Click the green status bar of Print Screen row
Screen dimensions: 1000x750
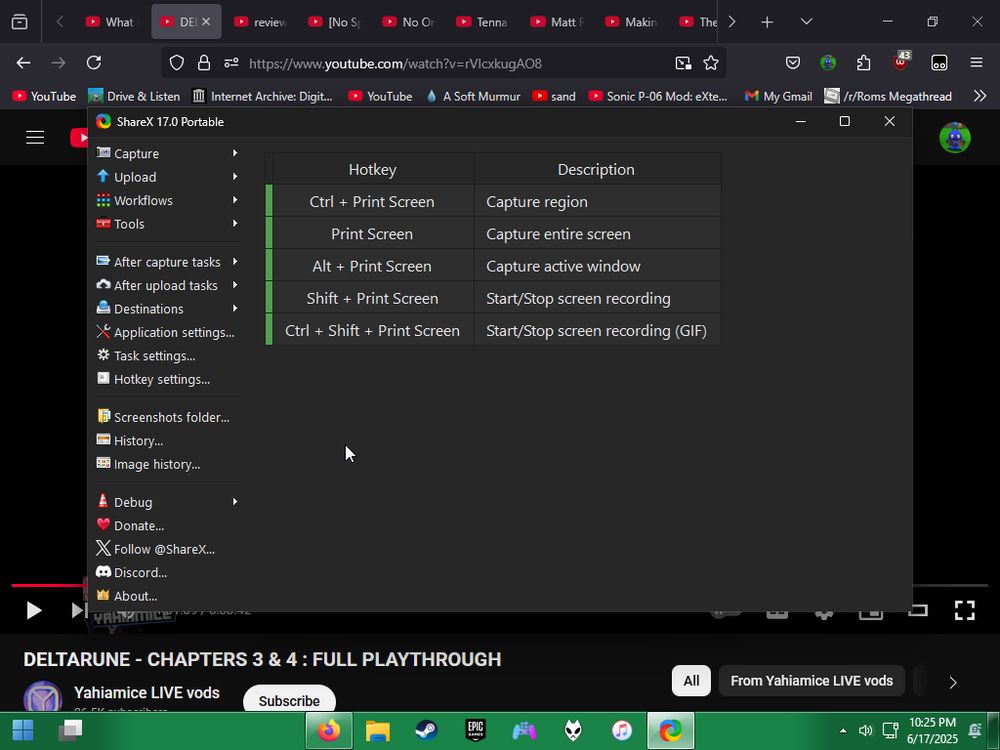[x=269, y=233]
